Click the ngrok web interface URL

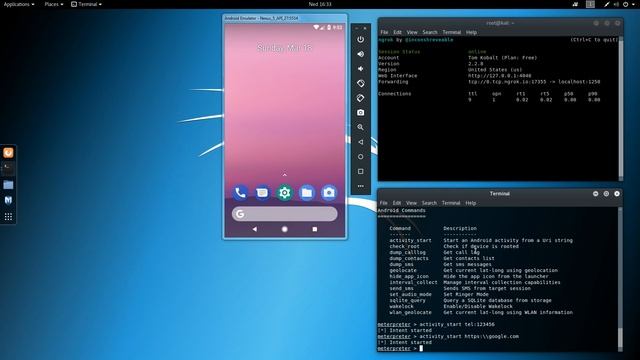(500, 76)
